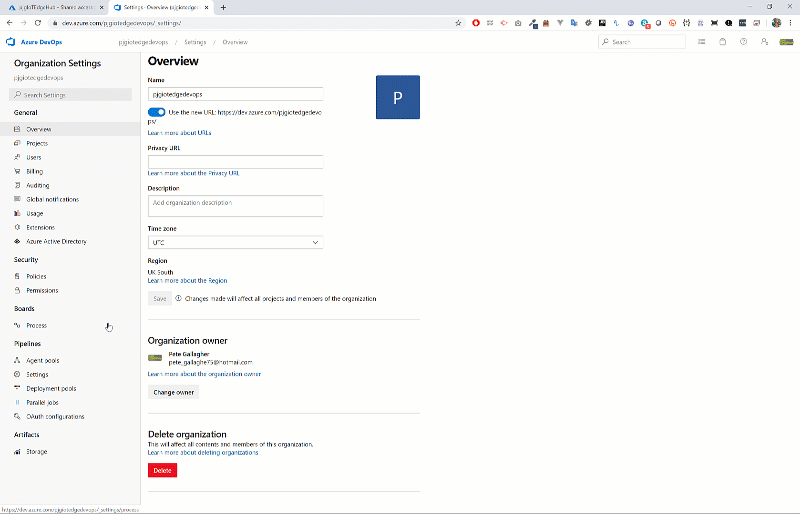The height and width of the screenshot is (514, 800).
Task: Click the red Delete button
Action: (162, 470)
